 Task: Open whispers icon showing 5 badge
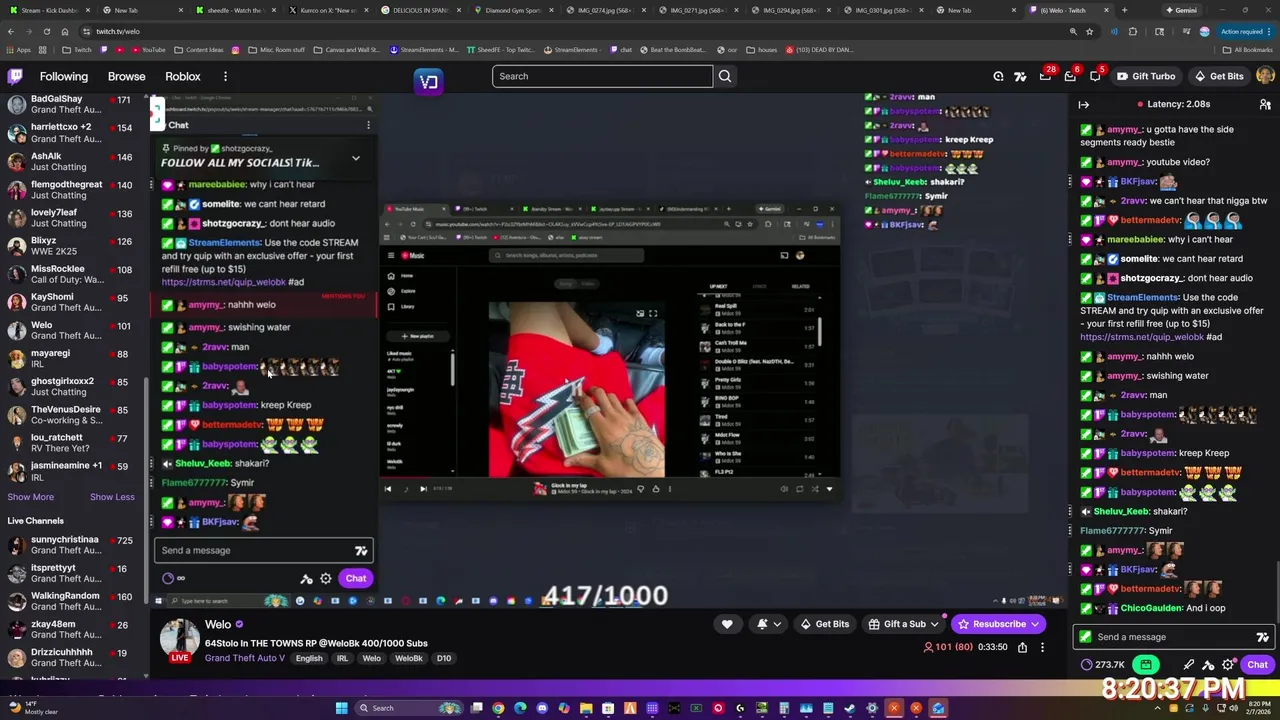tap(1095, 76)
